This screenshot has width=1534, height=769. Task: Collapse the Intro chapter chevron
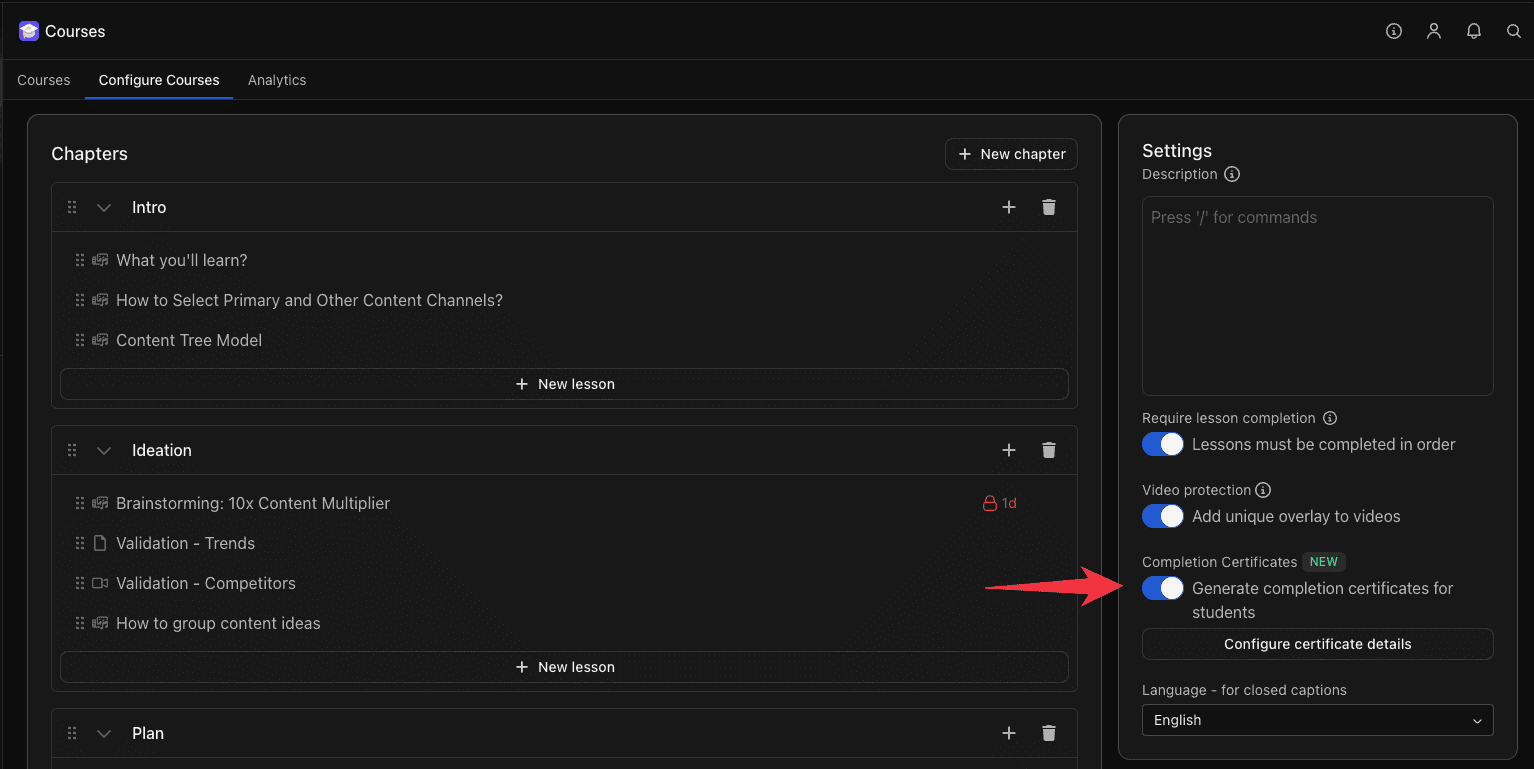[x=103, y=207]
